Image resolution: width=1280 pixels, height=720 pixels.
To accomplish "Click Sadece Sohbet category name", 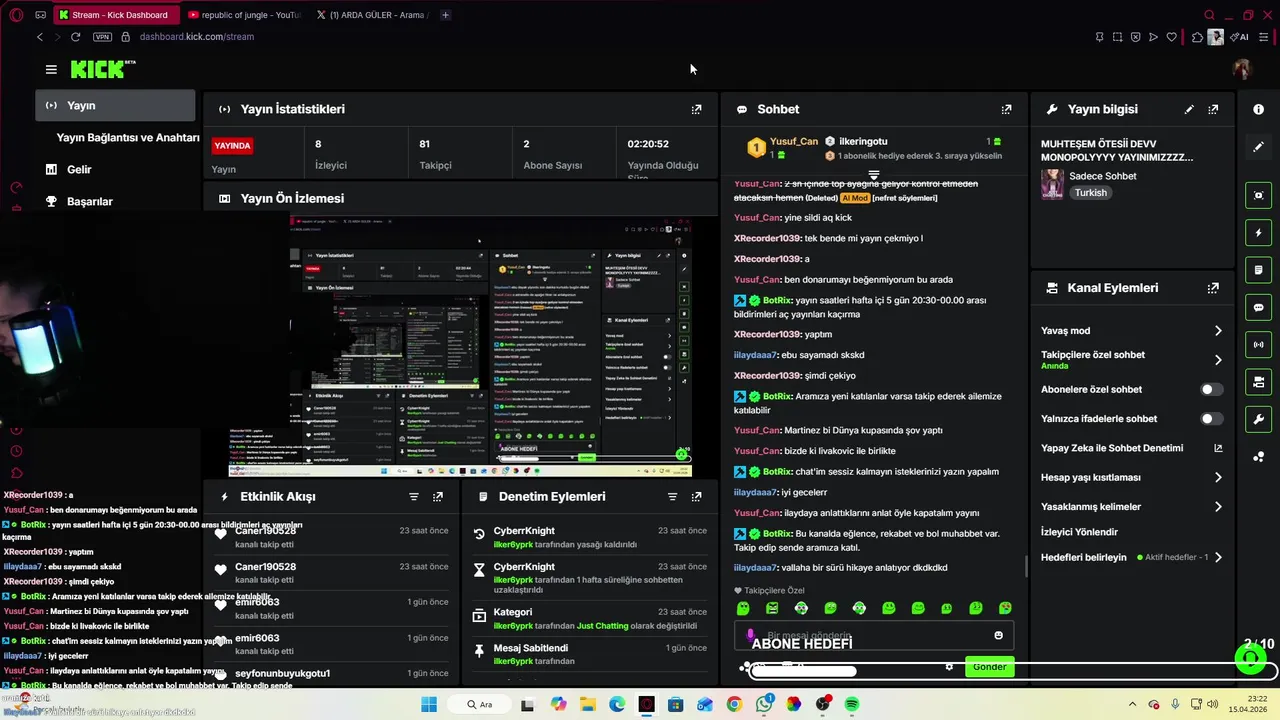I will tap(1103, 176).
